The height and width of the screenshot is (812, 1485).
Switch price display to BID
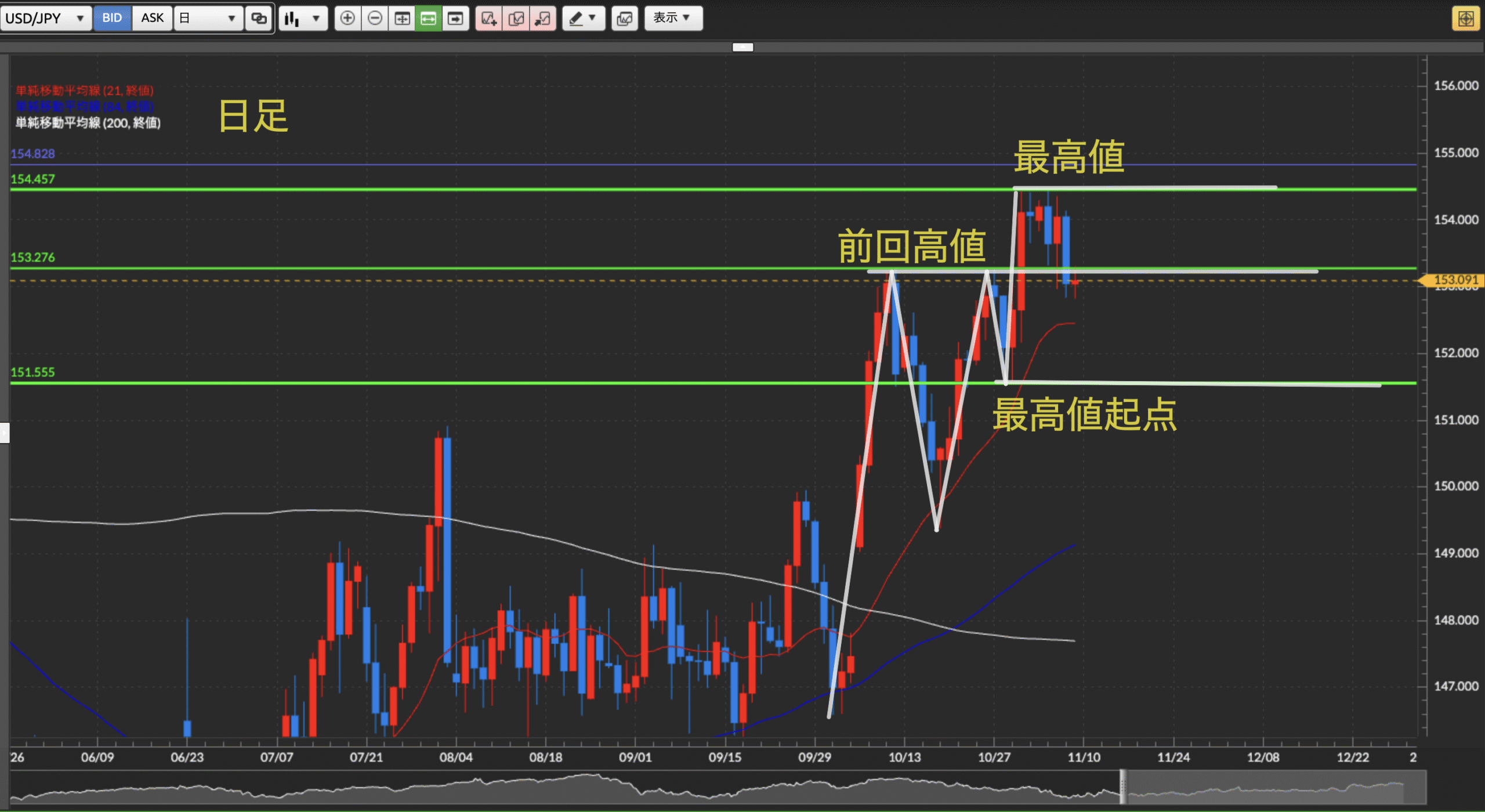[x=112, y=18]
